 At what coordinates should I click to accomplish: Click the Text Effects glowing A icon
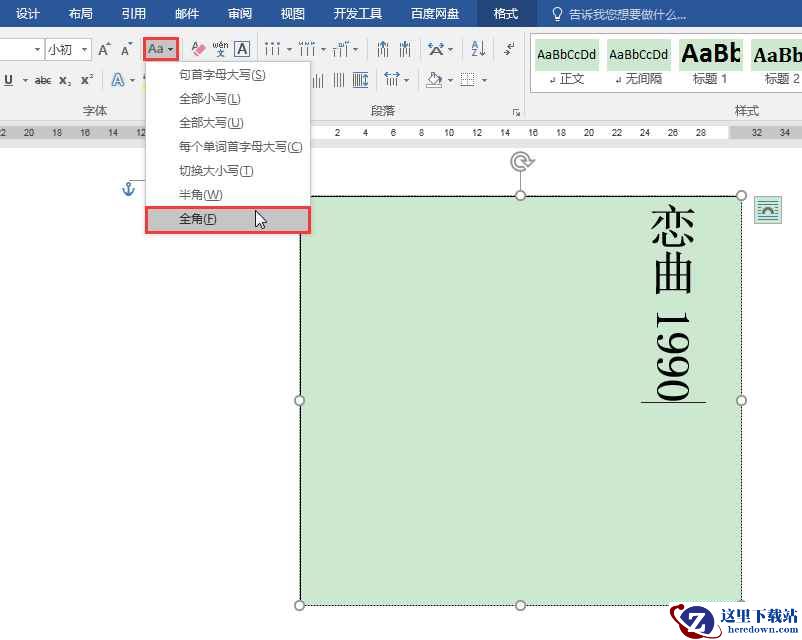[118, 80]
